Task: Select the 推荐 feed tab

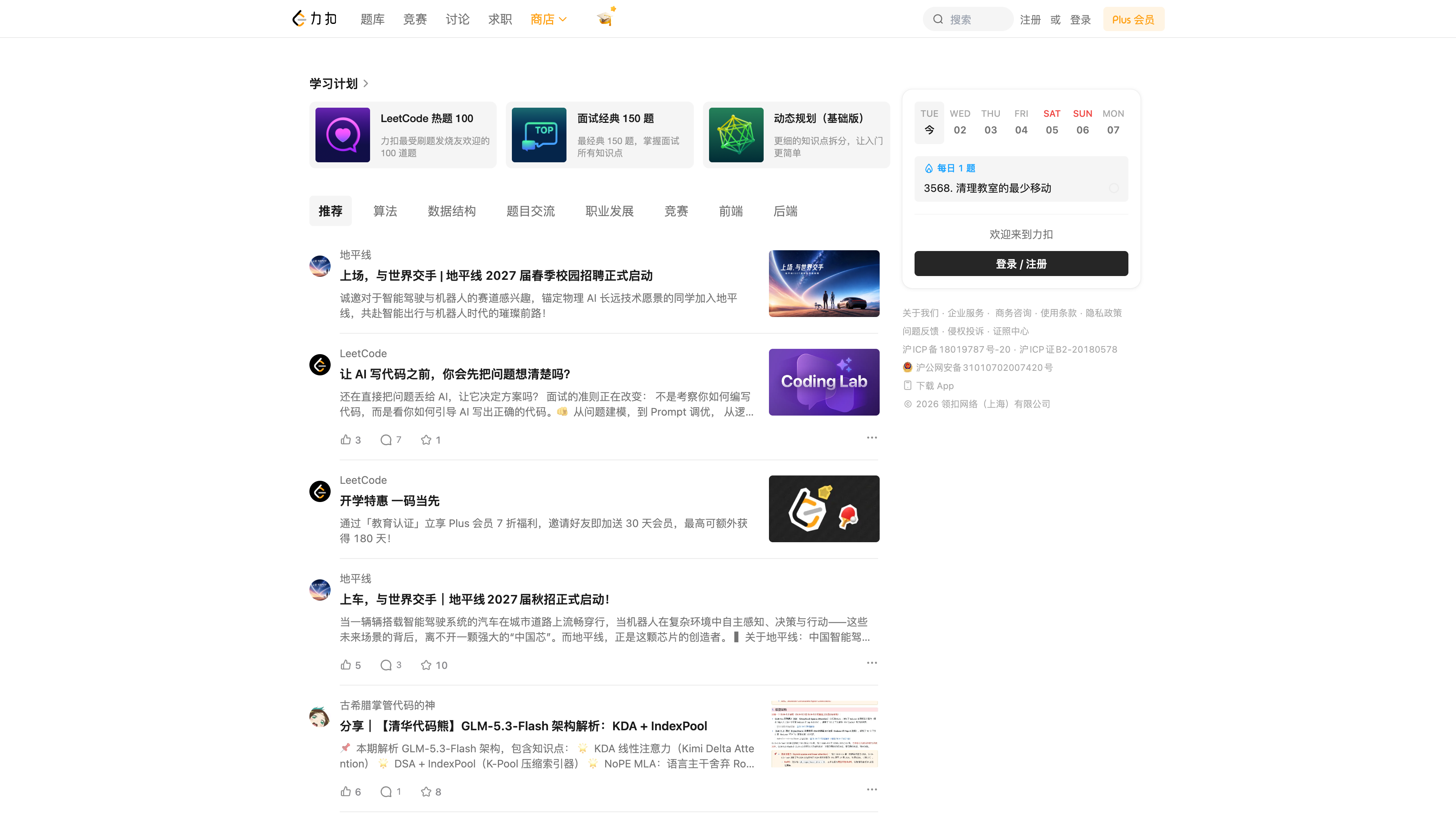Action: 330,211
